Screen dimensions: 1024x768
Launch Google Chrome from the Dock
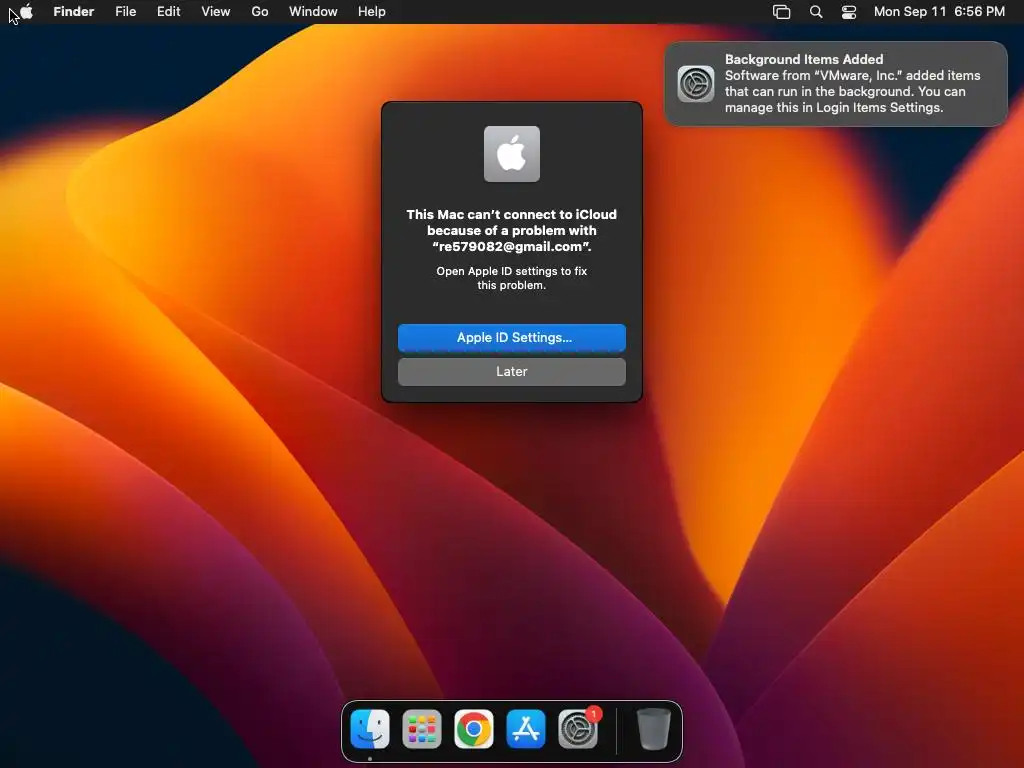474,729
